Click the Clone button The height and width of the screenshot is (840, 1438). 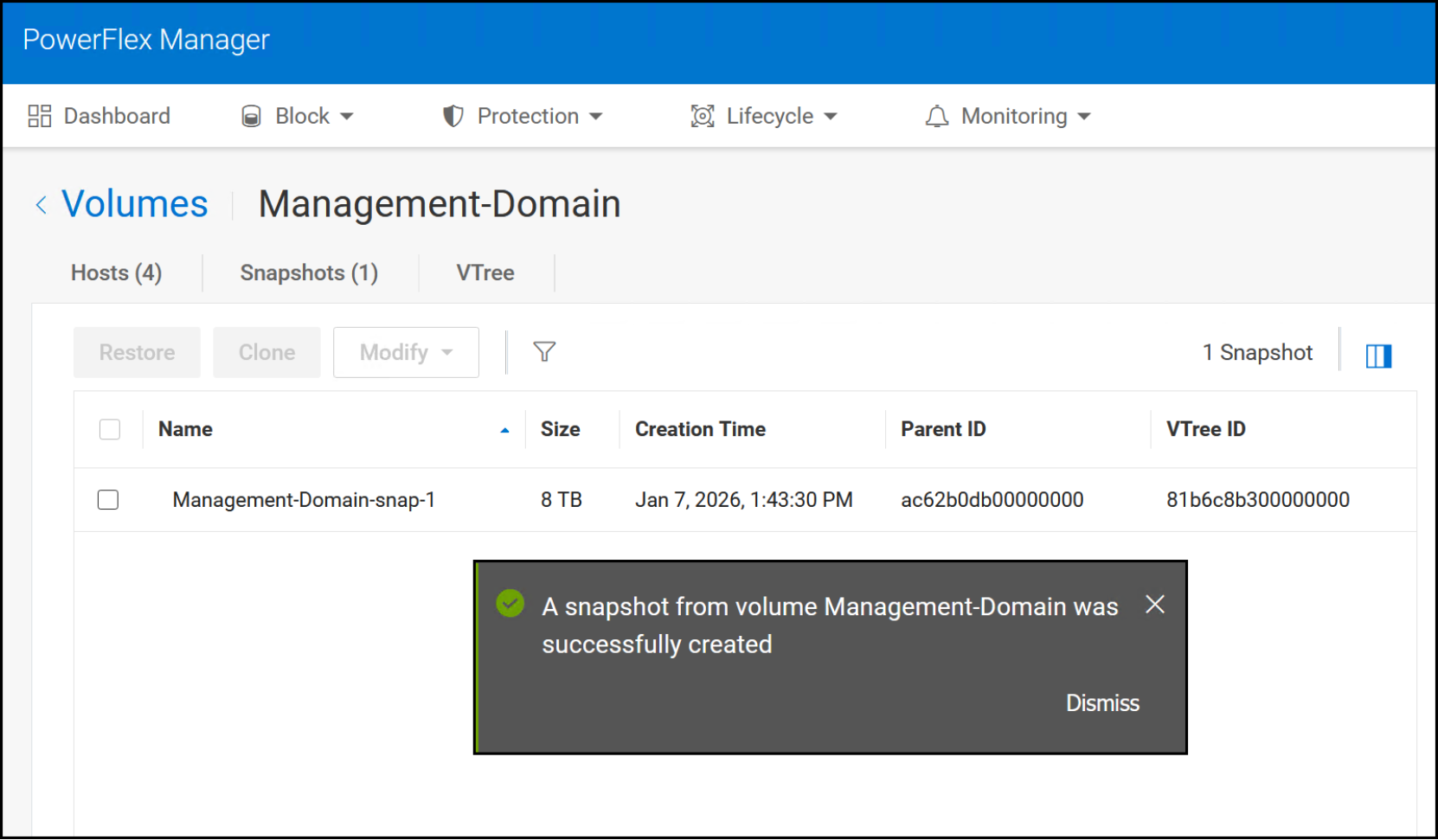tap(266, 352)
